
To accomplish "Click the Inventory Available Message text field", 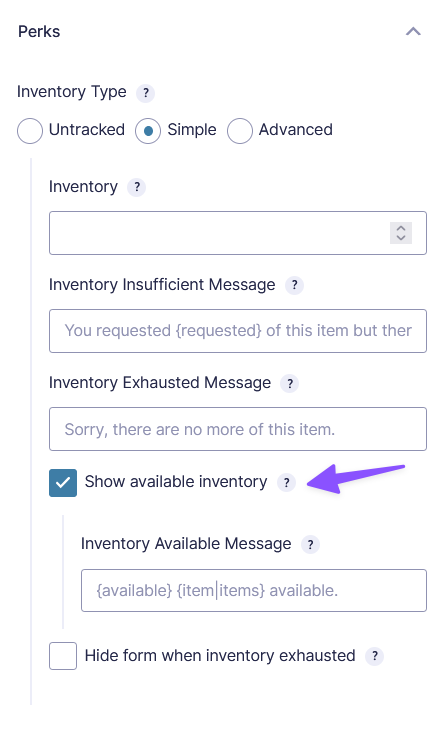I will point(254,590).
